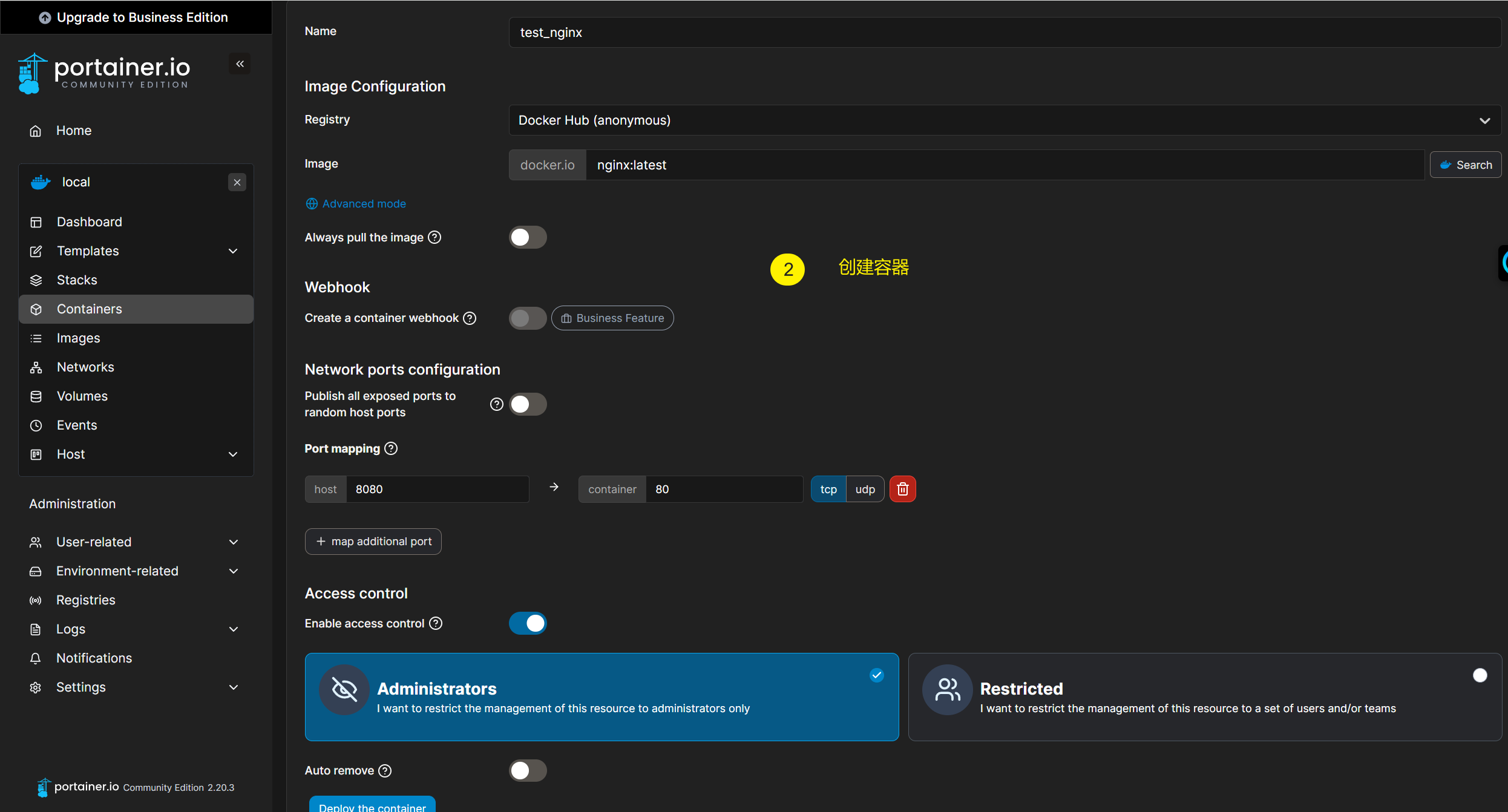Select udp protocol for port mapping
Viewport: 1508px width, 812px height.
864,489
